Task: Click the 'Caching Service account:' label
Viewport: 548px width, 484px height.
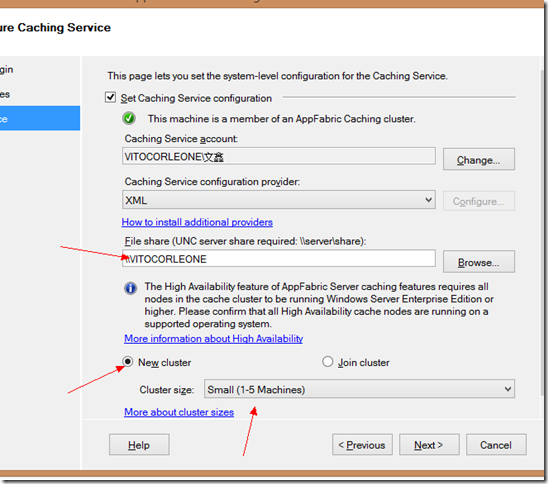Action: [x=181, y=139]
